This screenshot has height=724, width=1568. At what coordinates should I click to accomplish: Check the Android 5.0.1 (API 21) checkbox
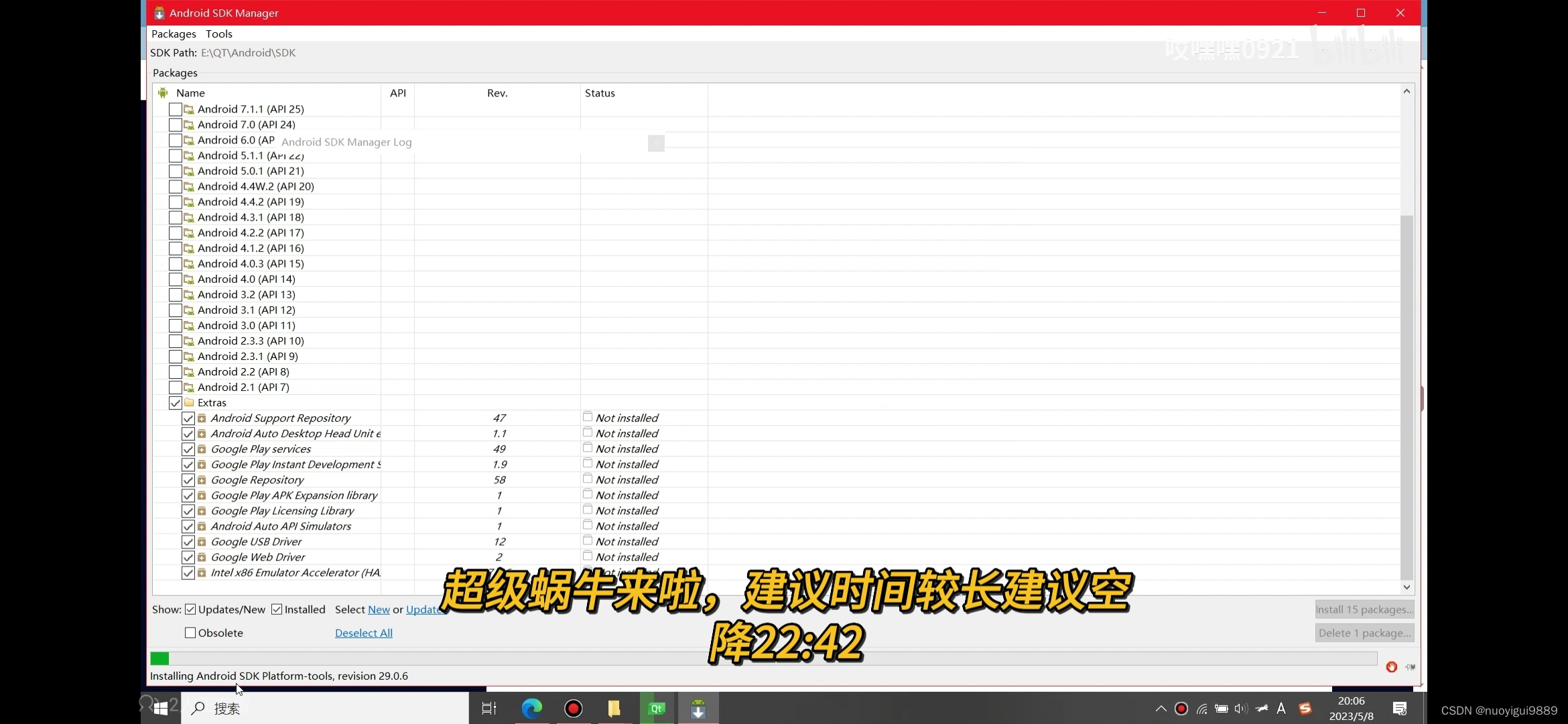coord(176,171)
